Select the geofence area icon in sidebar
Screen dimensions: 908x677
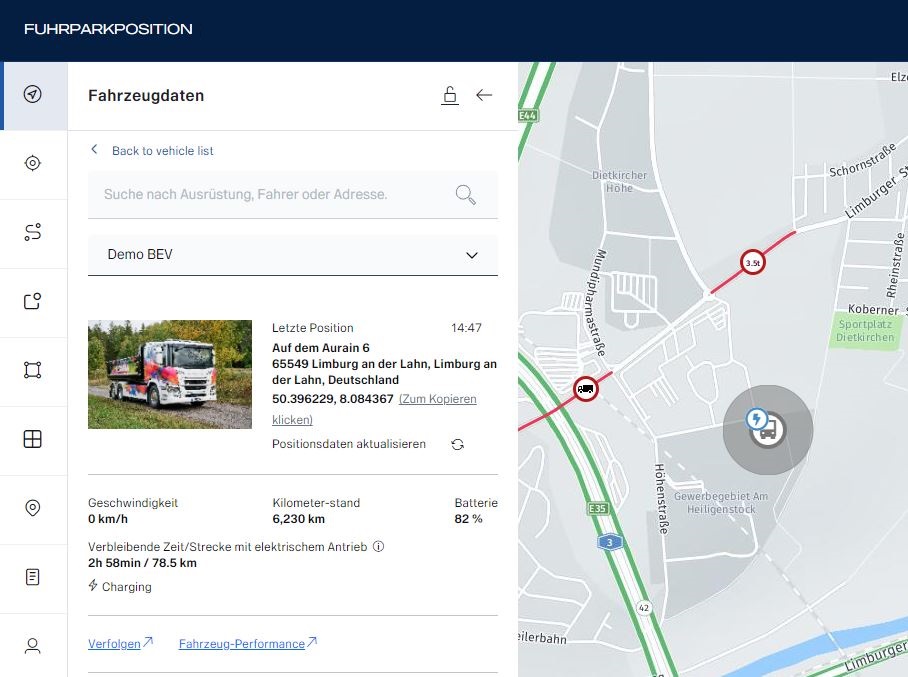point(32,370)
